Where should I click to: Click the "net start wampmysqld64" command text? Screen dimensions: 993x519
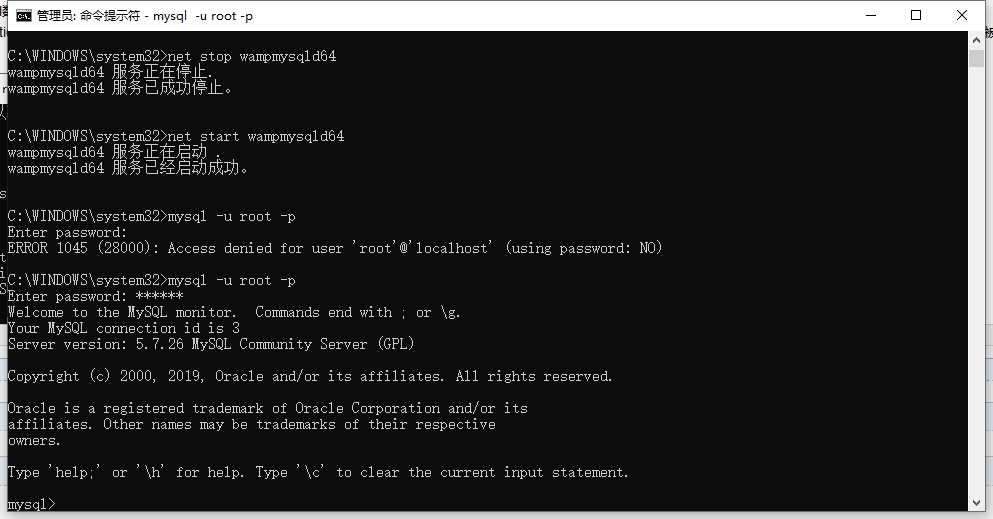(256, 136)
